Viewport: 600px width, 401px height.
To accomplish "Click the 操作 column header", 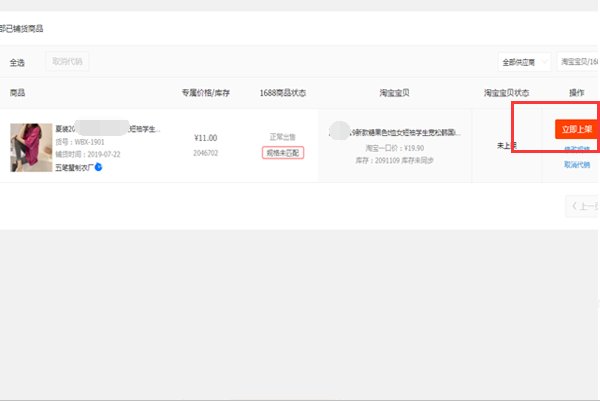I will pos(577,93).
